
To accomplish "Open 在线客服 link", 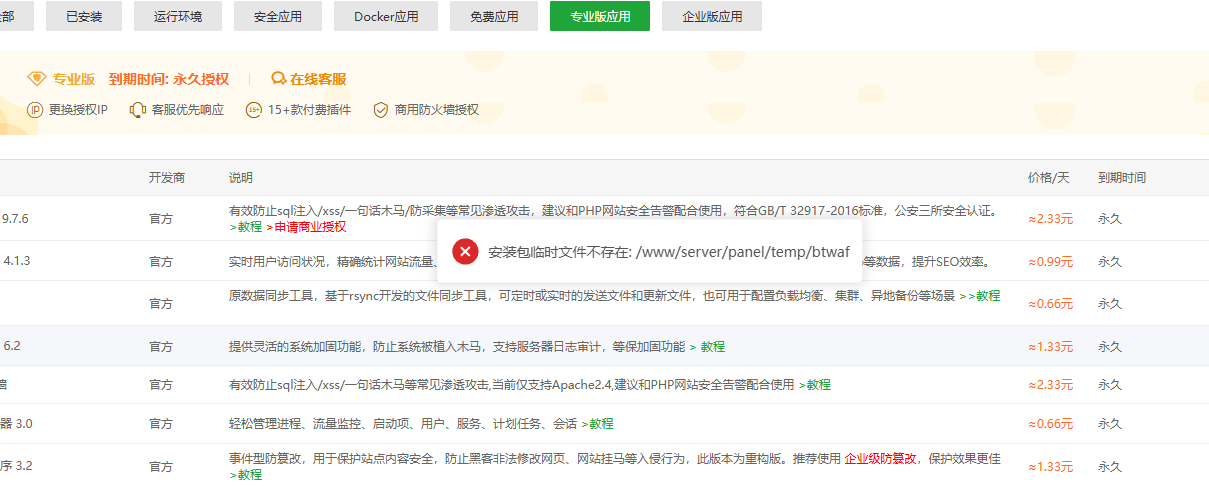I will 318,79.
